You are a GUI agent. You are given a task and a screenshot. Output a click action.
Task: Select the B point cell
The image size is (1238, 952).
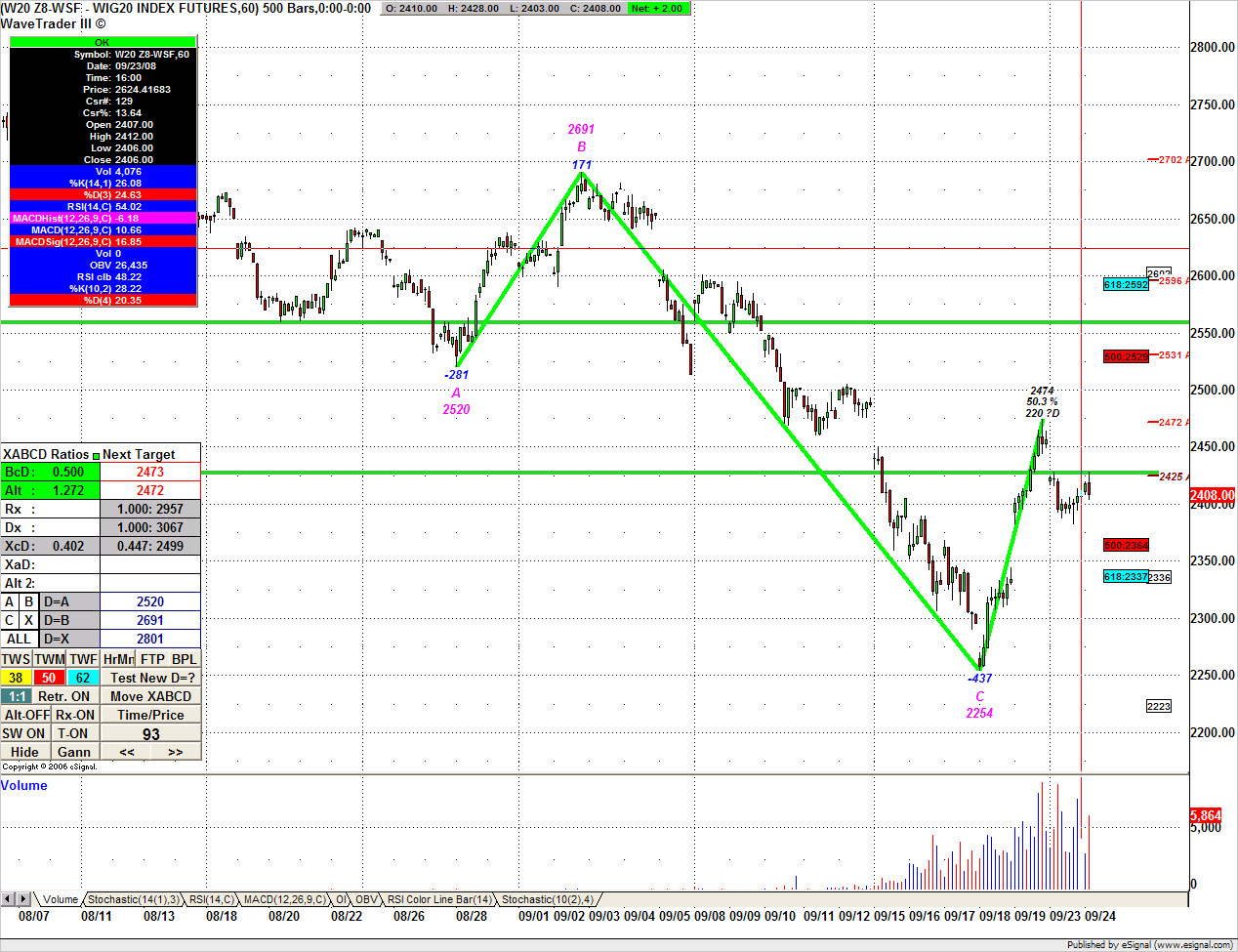click(x=29, y=601)
